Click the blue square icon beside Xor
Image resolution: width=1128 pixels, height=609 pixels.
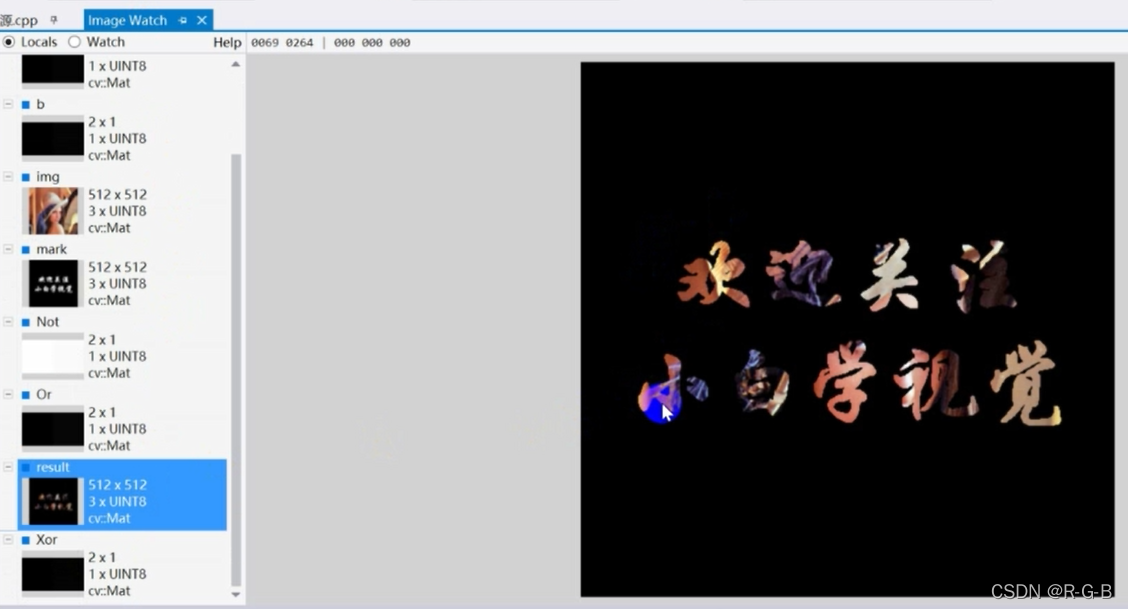(26, 540)
